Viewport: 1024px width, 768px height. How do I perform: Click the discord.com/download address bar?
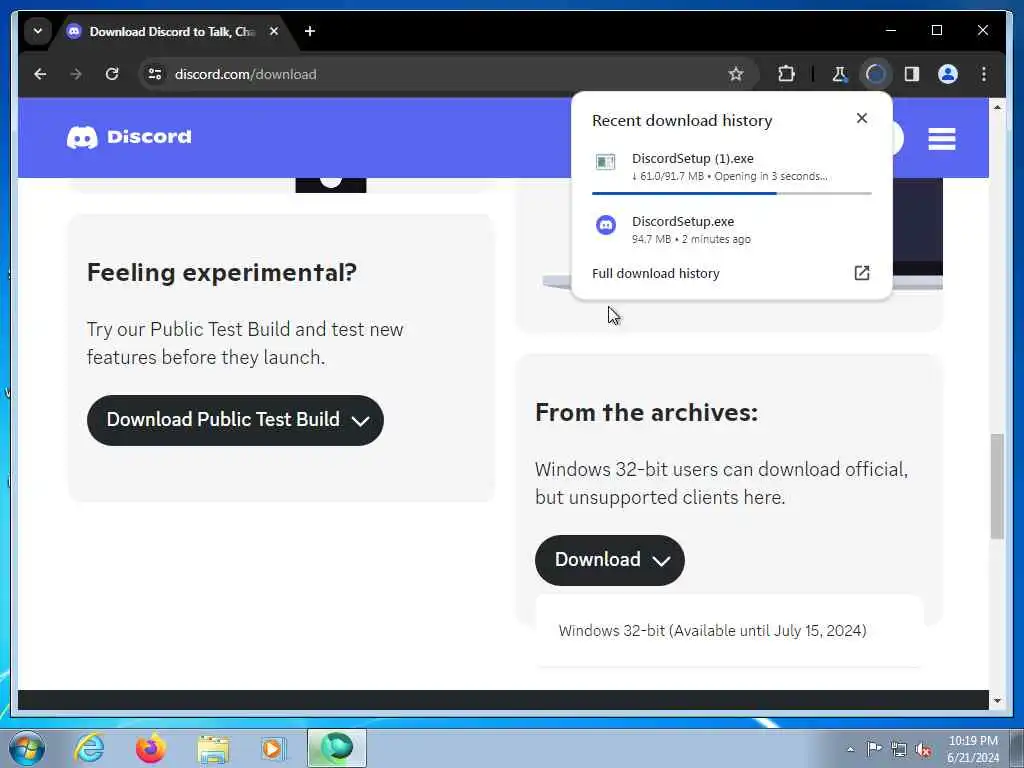(447, 74)
